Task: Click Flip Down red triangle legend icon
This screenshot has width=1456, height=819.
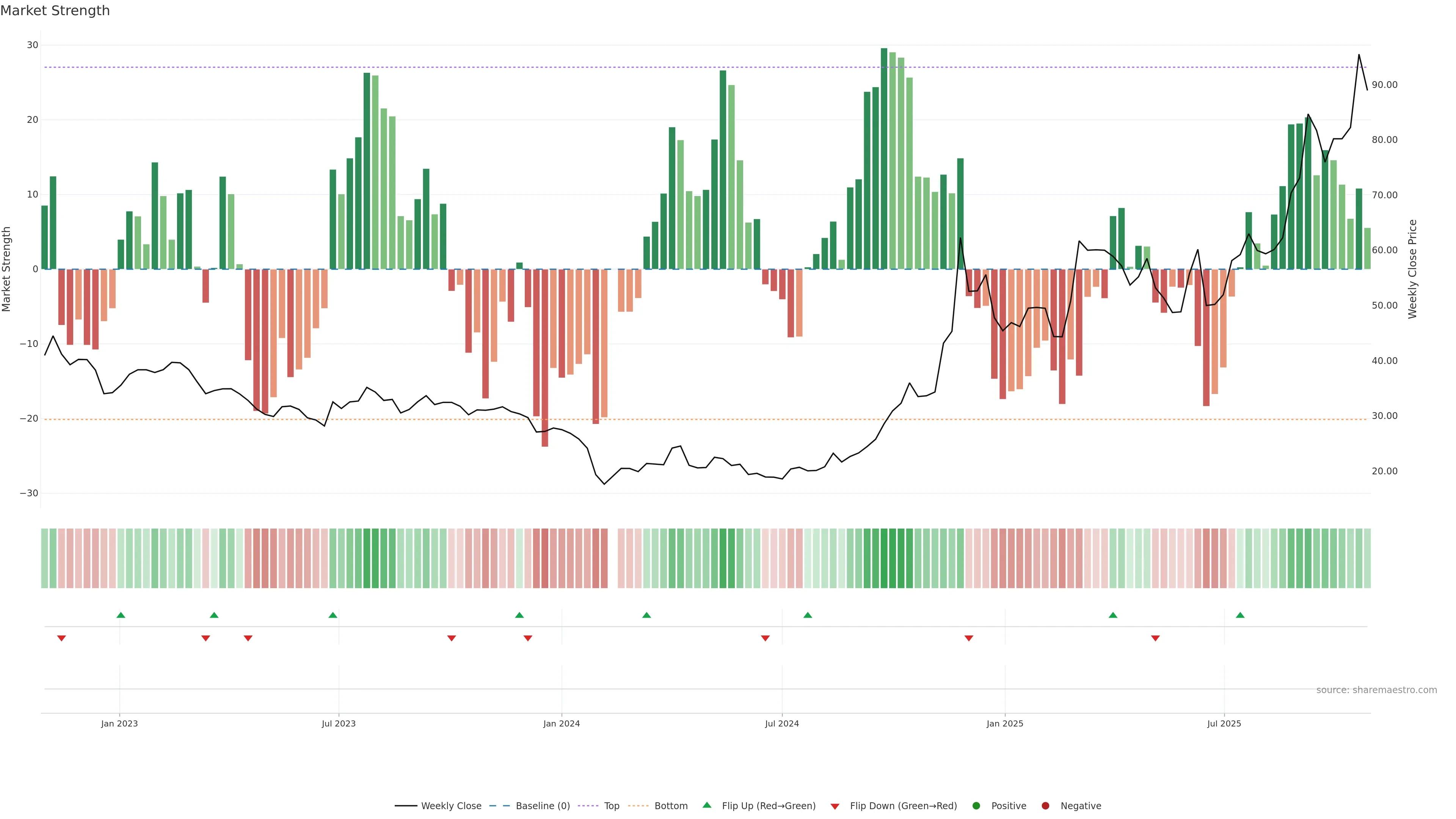Action: point(835,806)
